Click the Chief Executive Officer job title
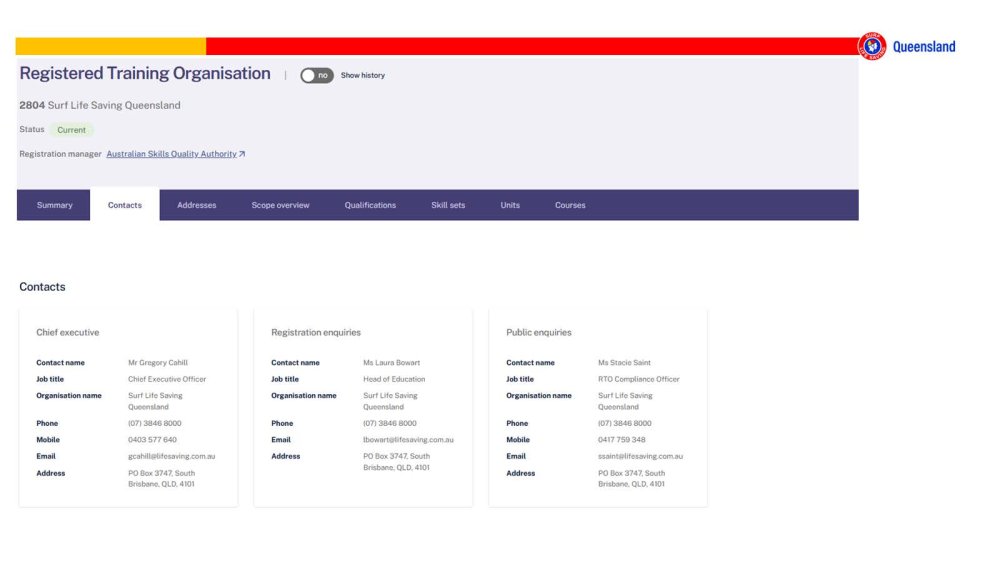 tap(167, 379)
